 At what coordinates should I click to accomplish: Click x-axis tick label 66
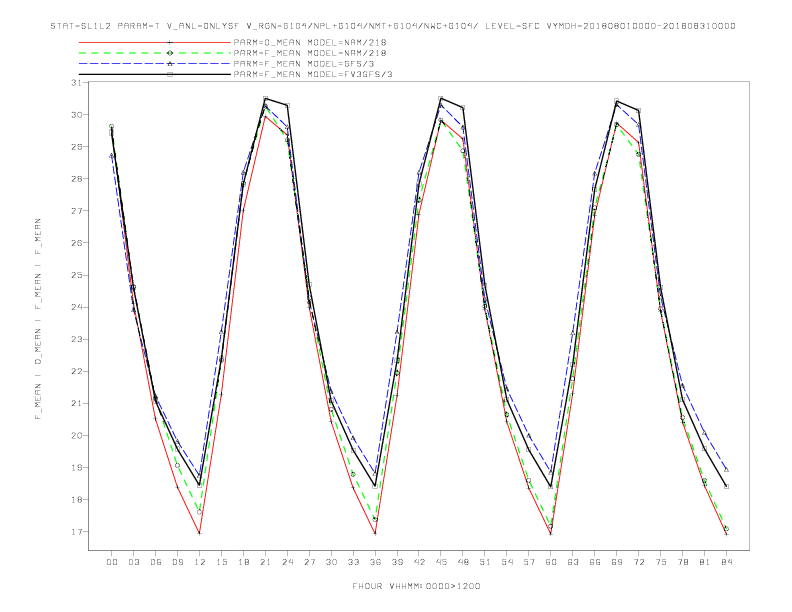595,562
